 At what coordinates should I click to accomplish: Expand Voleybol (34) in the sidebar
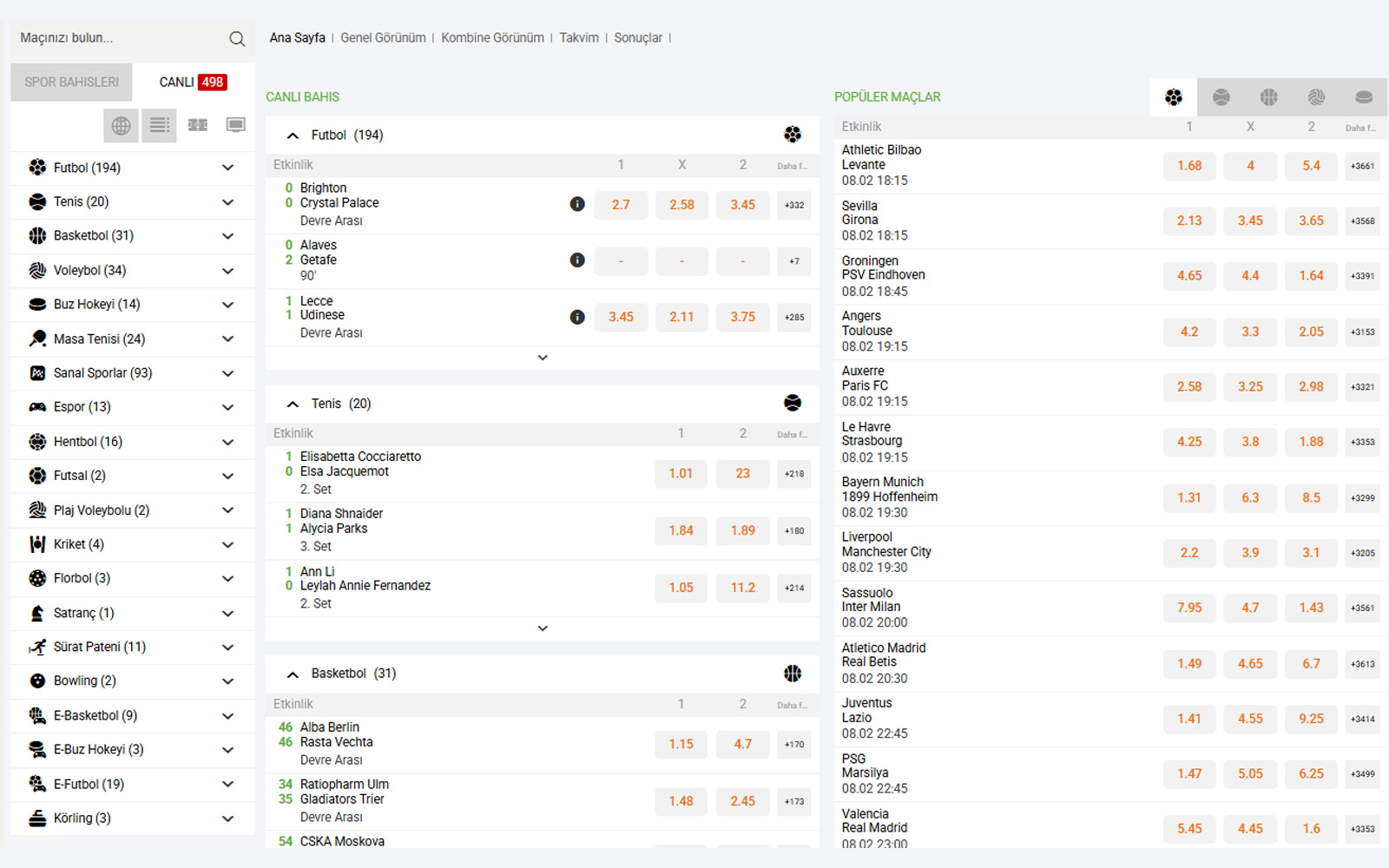point(227,271)
